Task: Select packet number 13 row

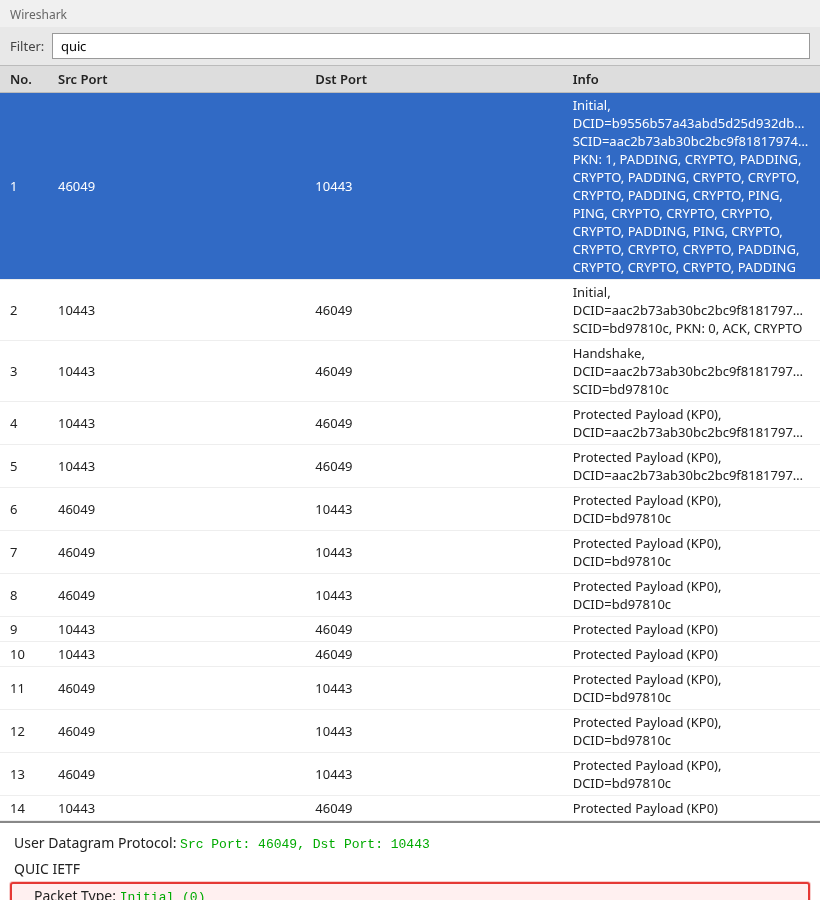Action: (410, 775)
